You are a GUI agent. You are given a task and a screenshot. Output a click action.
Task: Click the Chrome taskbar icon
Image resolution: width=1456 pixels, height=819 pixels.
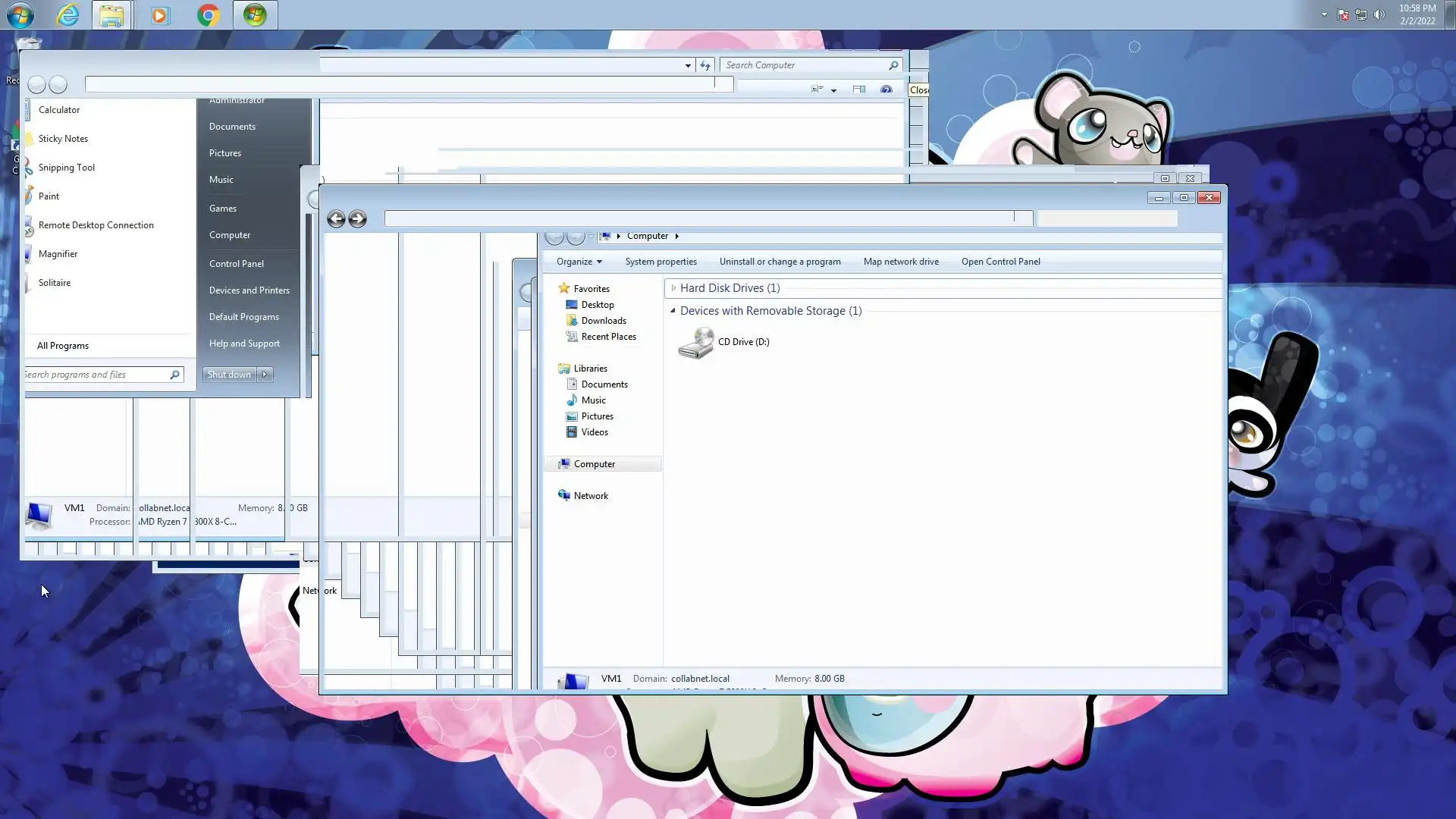tap(208, 15)
